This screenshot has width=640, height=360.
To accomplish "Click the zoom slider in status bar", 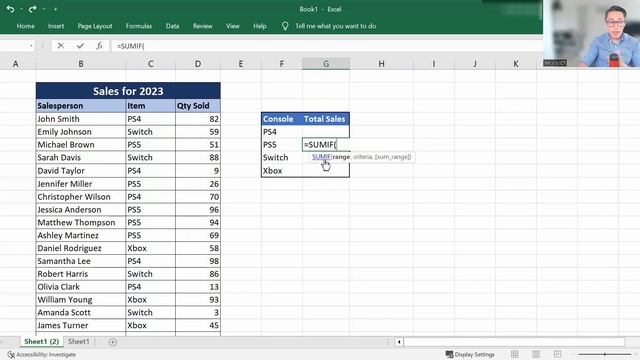I will coord(604,354).
